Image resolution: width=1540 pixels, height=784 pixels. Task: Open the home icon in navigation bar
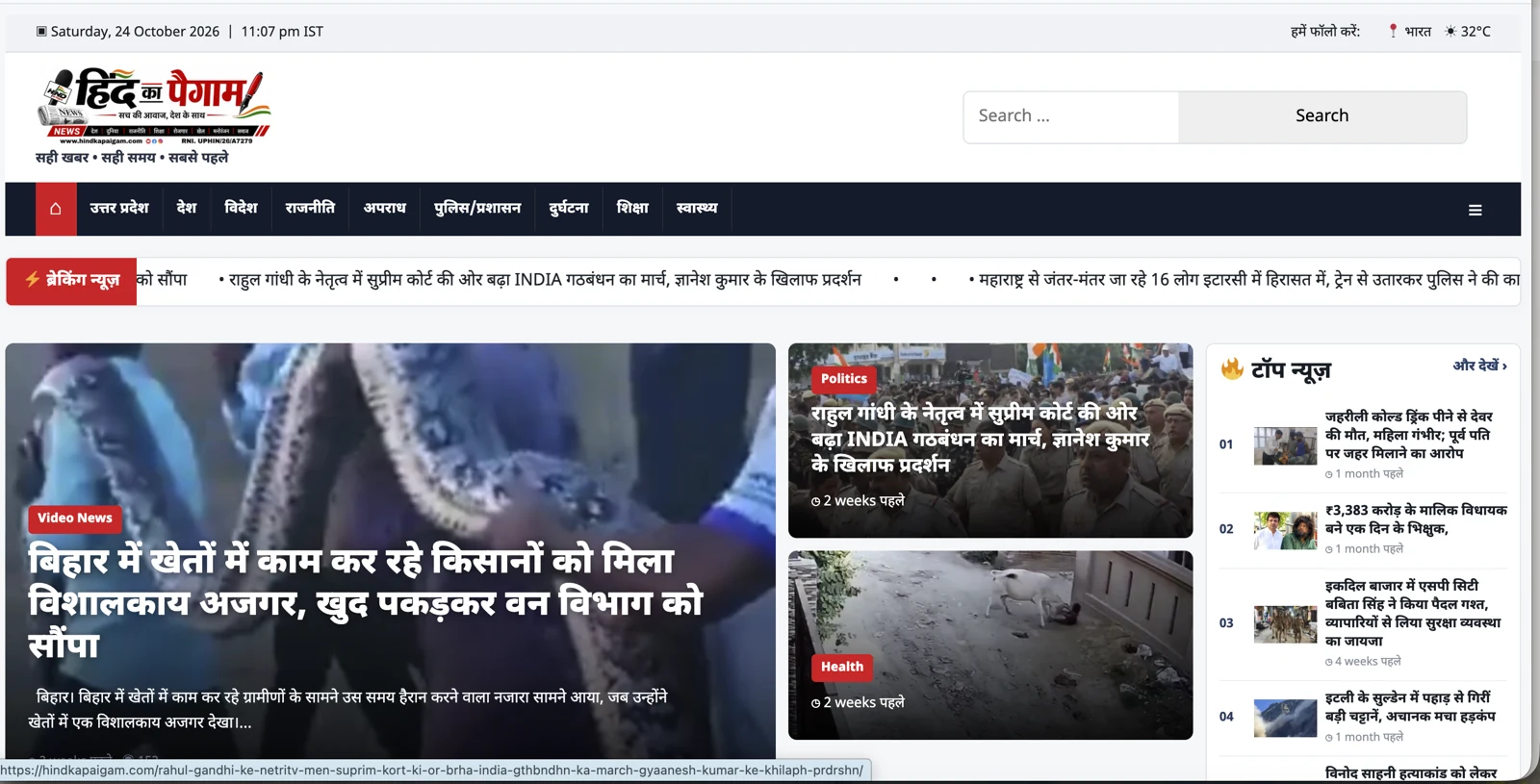click(56, 209)
